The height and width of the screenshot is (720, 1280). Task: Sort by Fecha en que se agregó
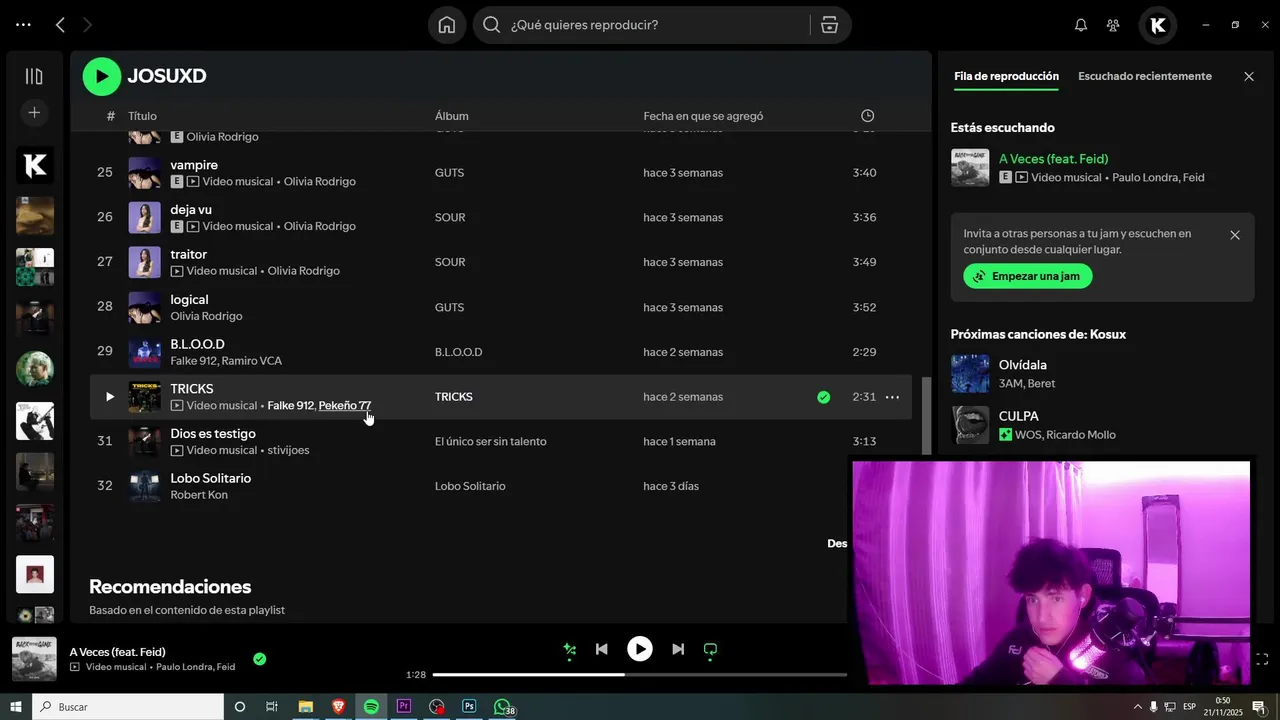click(703, 116)
